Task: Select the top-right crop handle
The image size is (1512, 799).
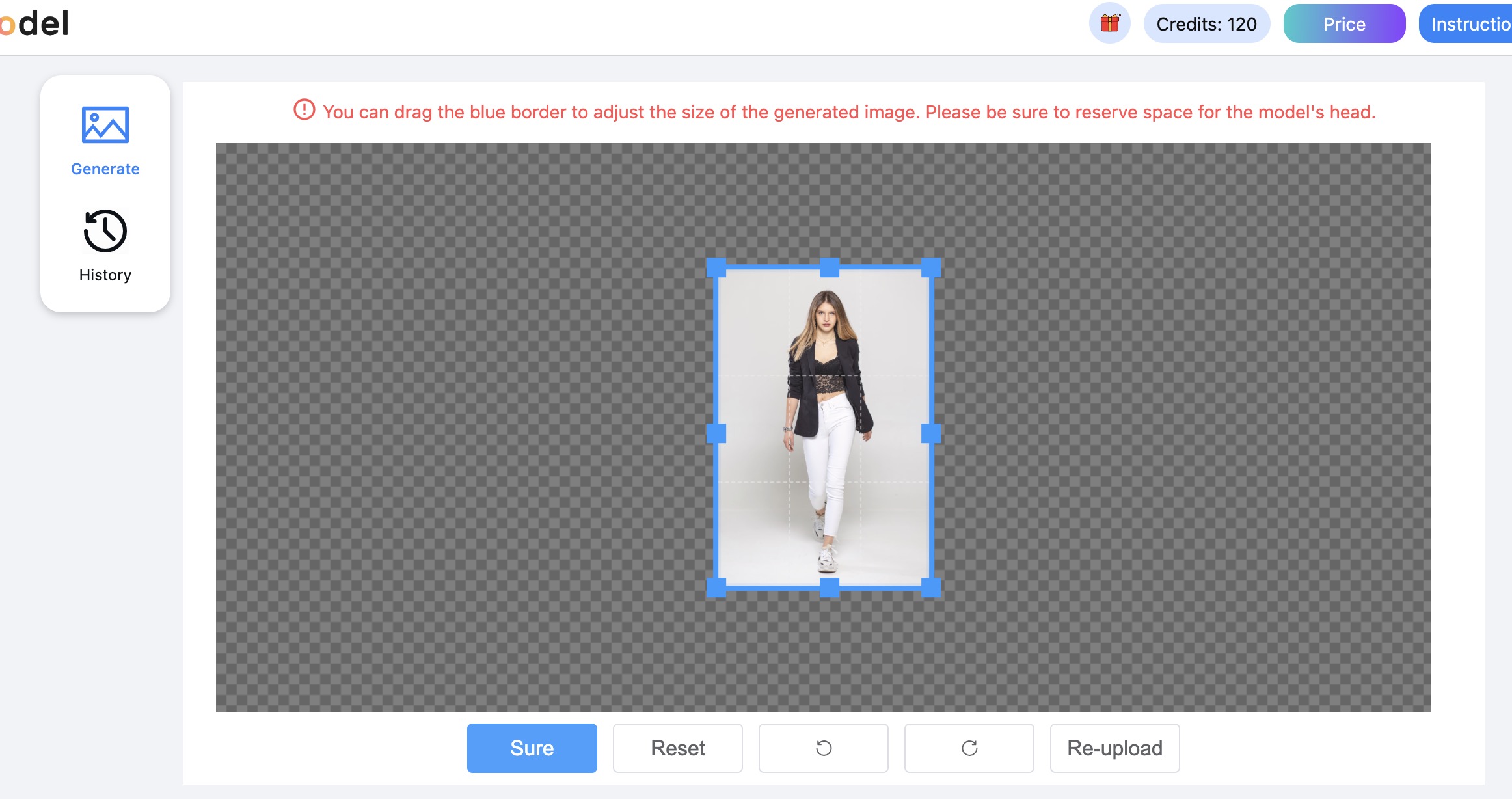Action: tap(931, 267)
